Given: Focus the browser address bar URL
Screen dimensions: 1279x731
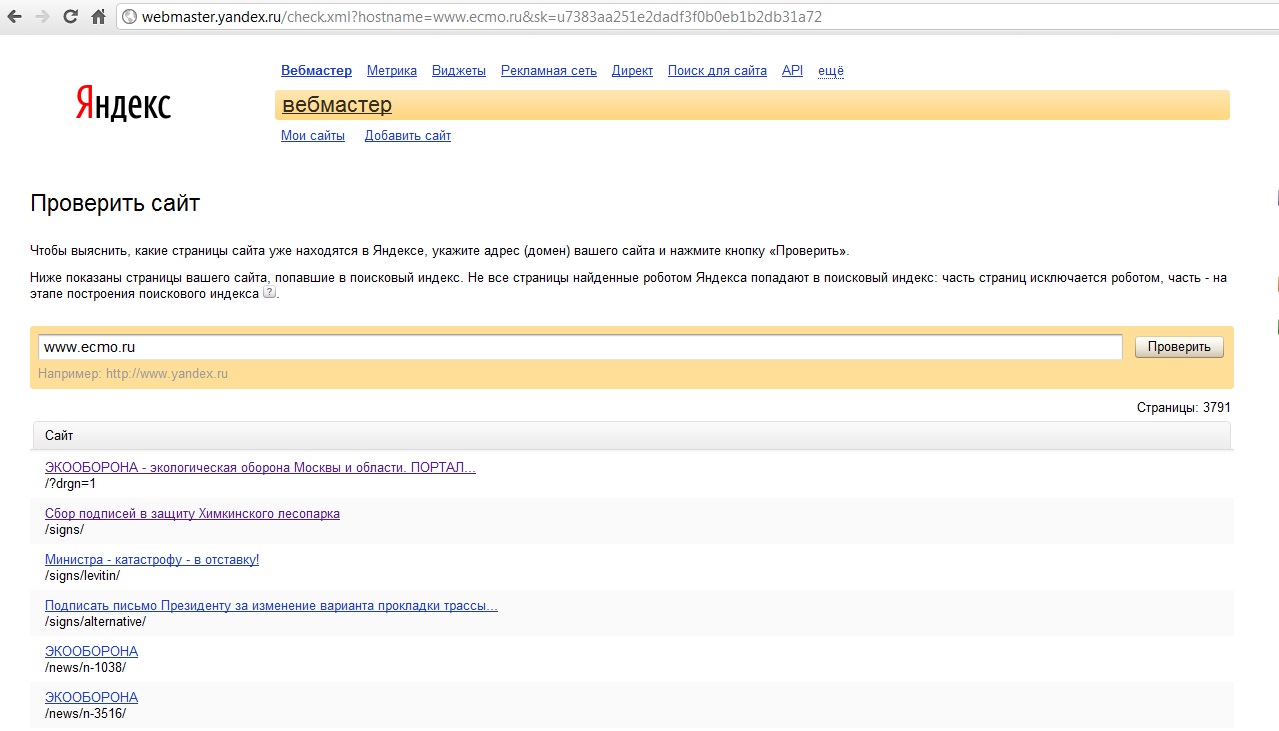Looking at the screenshot, I should [x=482, y=17].
